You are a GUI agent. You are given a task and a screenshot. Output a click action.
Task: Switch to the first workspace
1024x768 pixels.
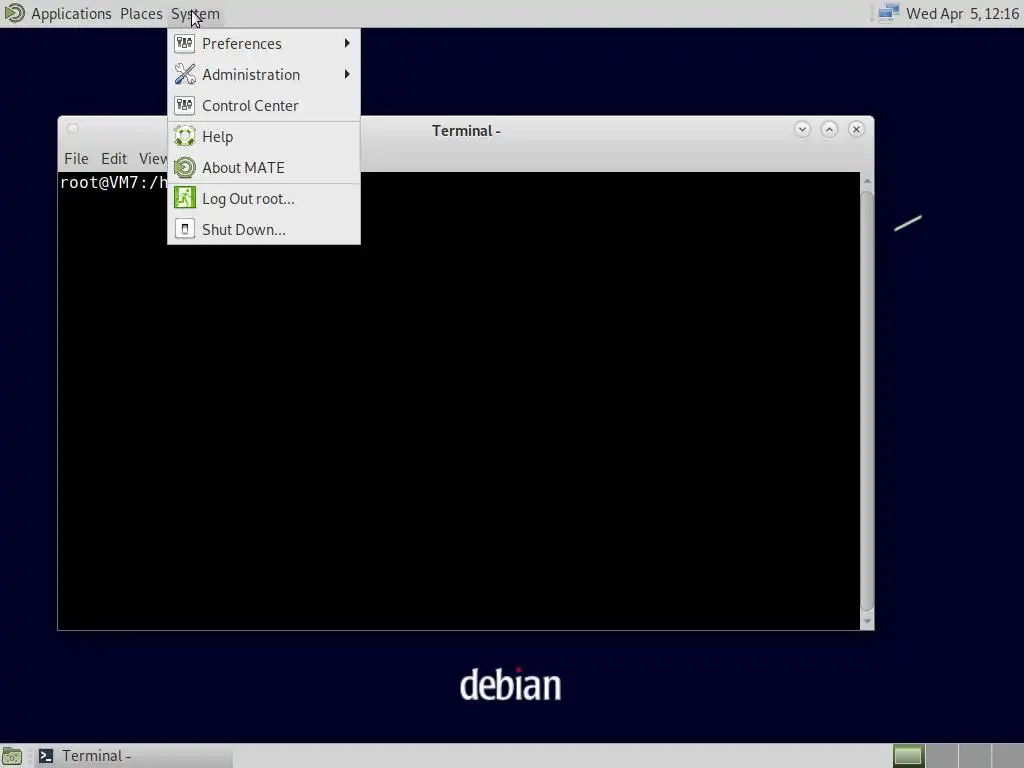pyautogui.click(x=908, y=756)
